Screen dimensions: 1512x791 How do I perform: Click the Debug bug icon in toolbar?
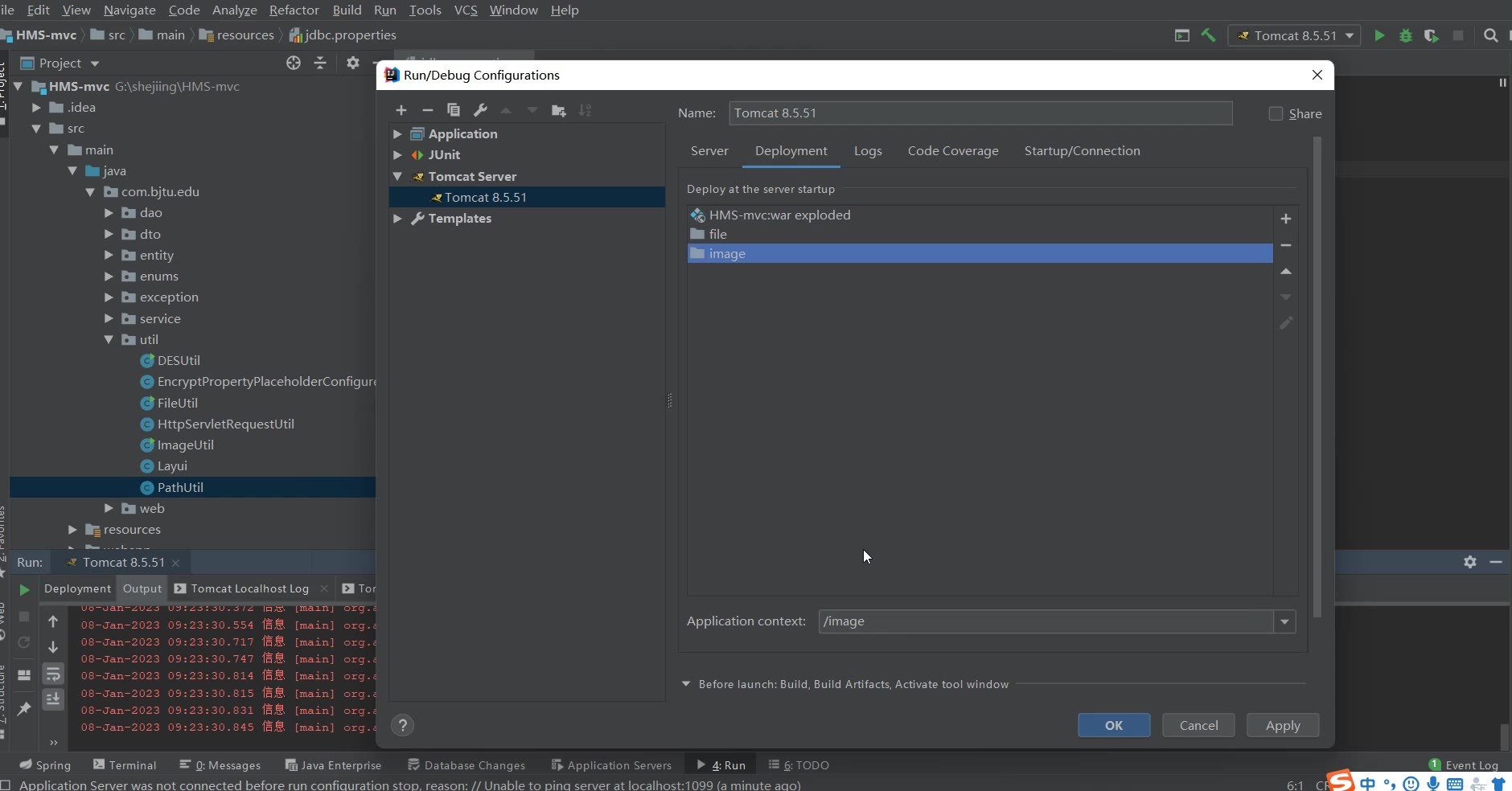1405,35
